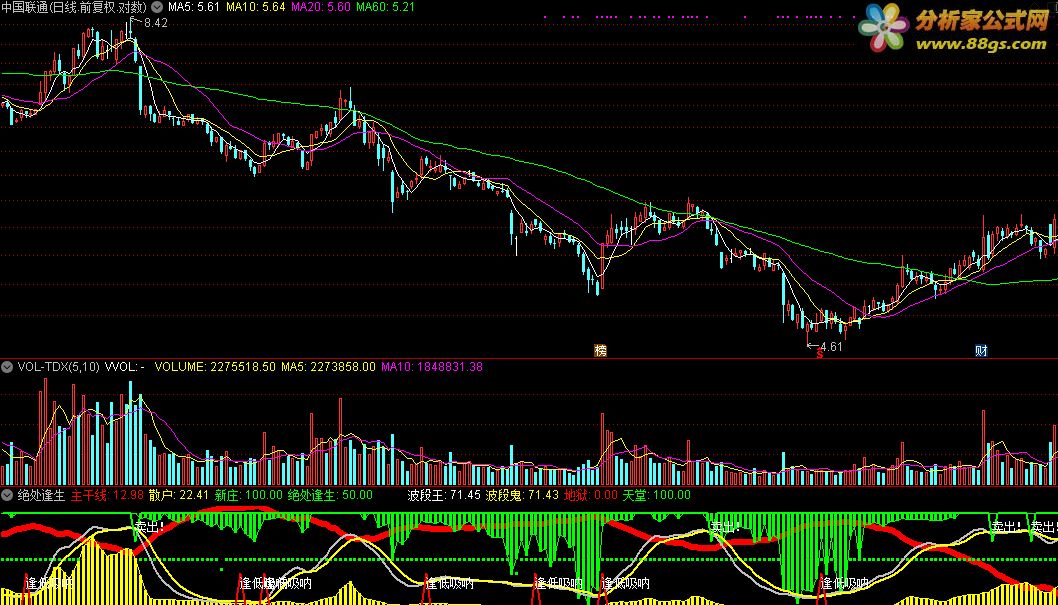Click the red S marker under the 4.61 low
Viewport: 1058px width, 605px height.
tap(820, 355)
